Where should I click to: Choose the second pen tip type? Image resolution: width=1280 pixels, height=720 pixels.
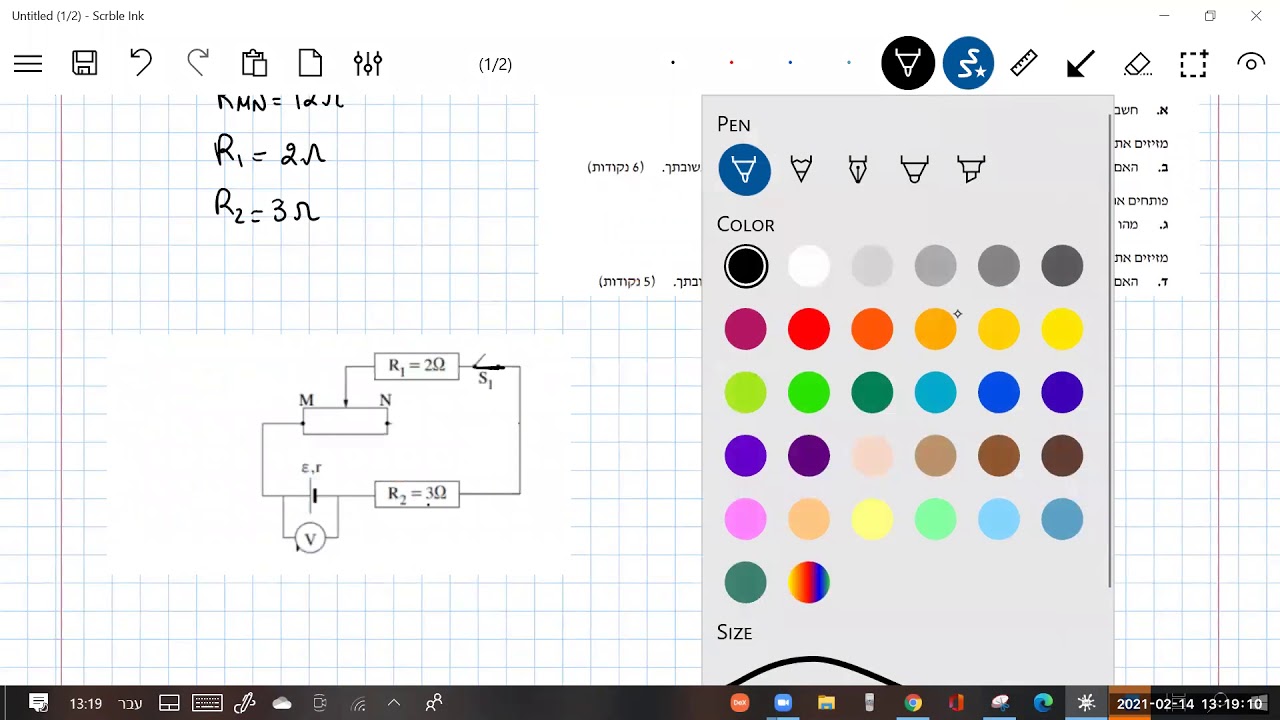tap(801, 168)
